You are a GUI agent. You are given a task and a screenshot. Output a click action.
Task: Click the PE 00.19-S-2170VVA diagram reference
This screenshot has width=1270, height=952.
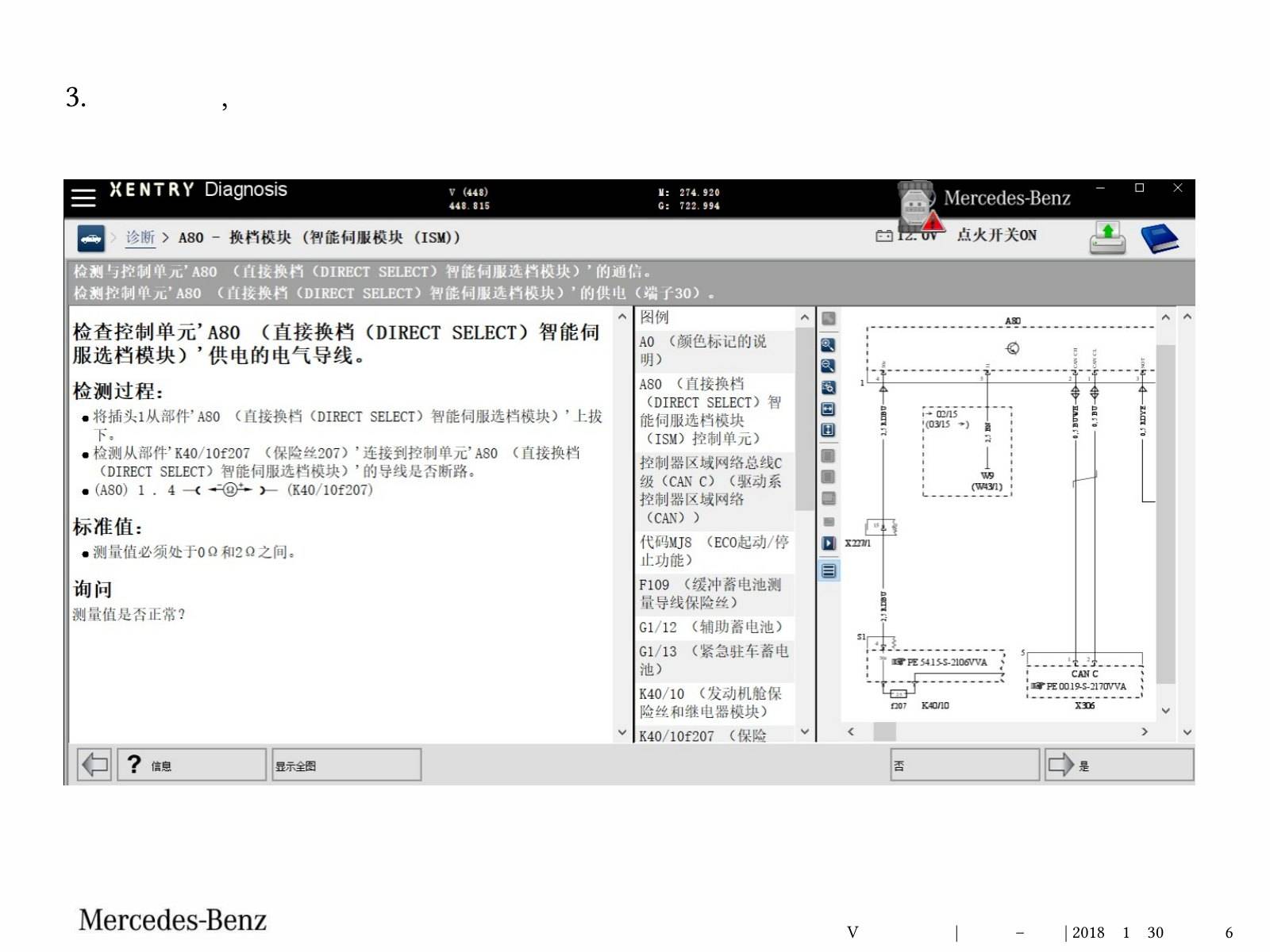click(x=1079, y=686)
